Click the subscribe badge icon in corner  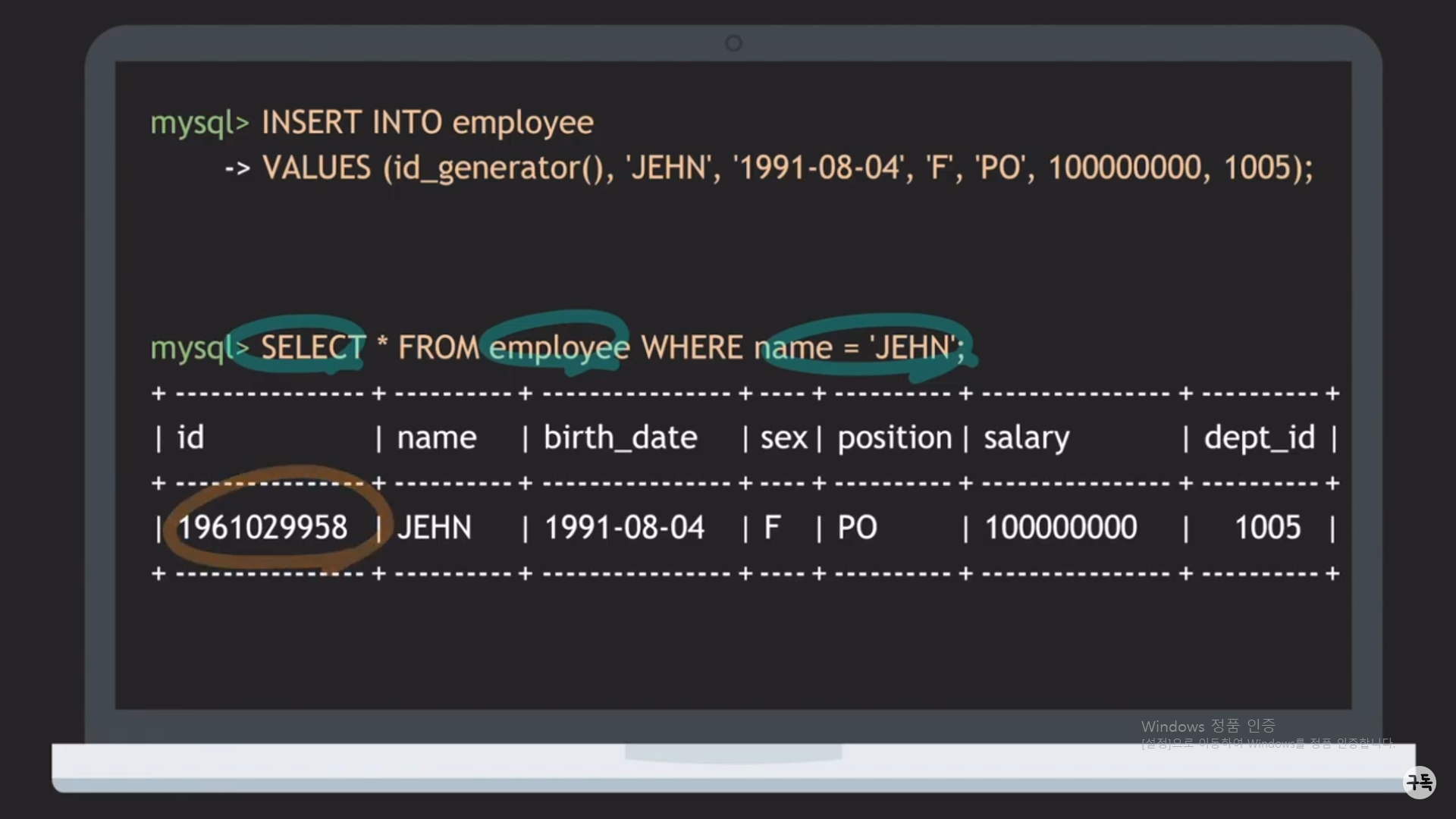[x=1420, y=782]
